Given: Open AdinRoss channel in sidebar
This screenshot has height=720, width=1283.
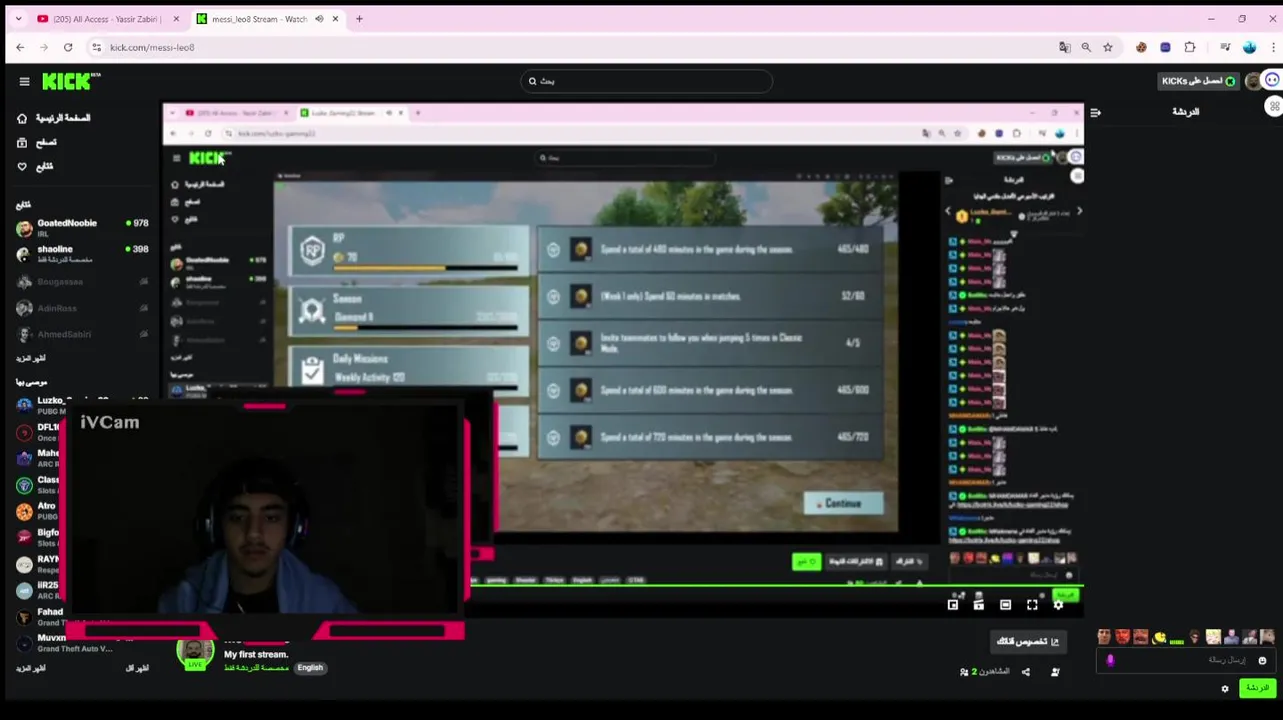Looking at the screenshot, I should click(x=82, y=308).
